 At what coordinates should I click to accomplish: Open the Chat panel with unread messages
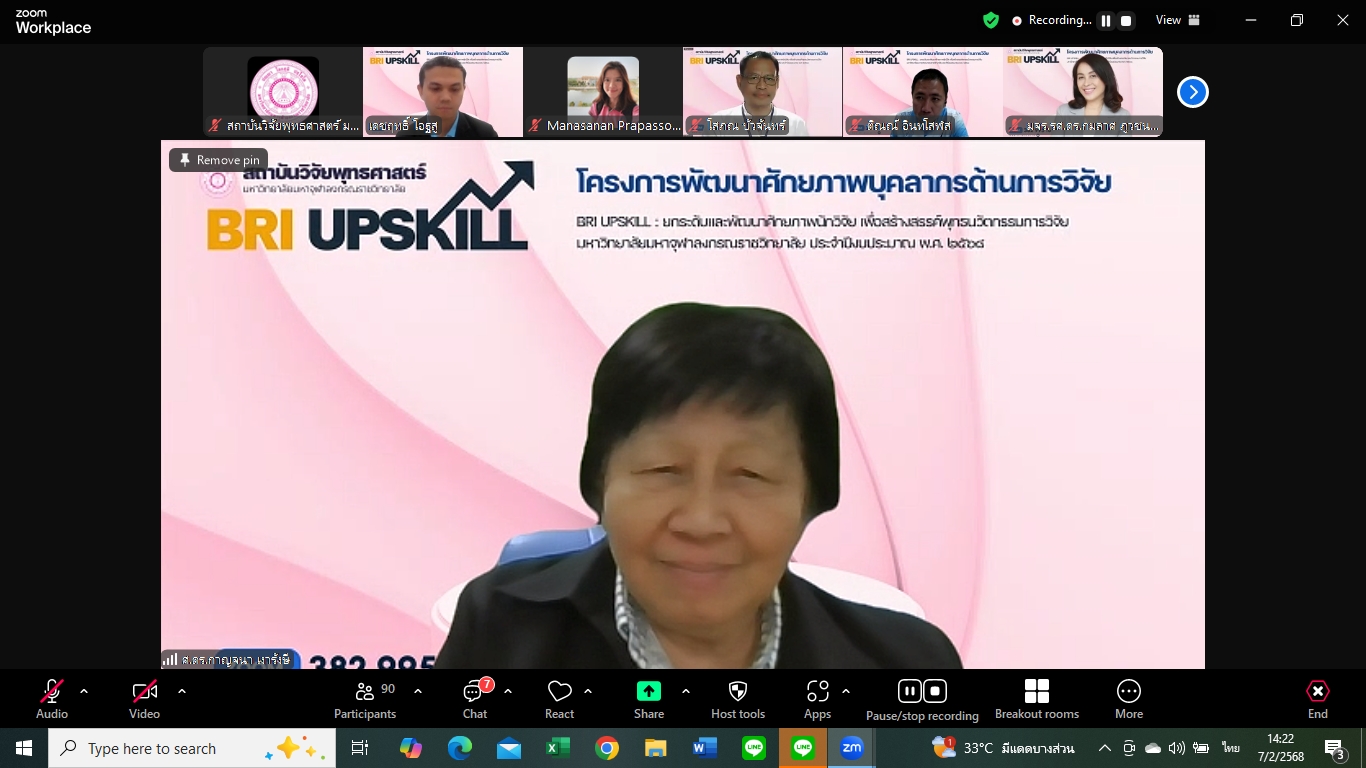pos(475,699)
